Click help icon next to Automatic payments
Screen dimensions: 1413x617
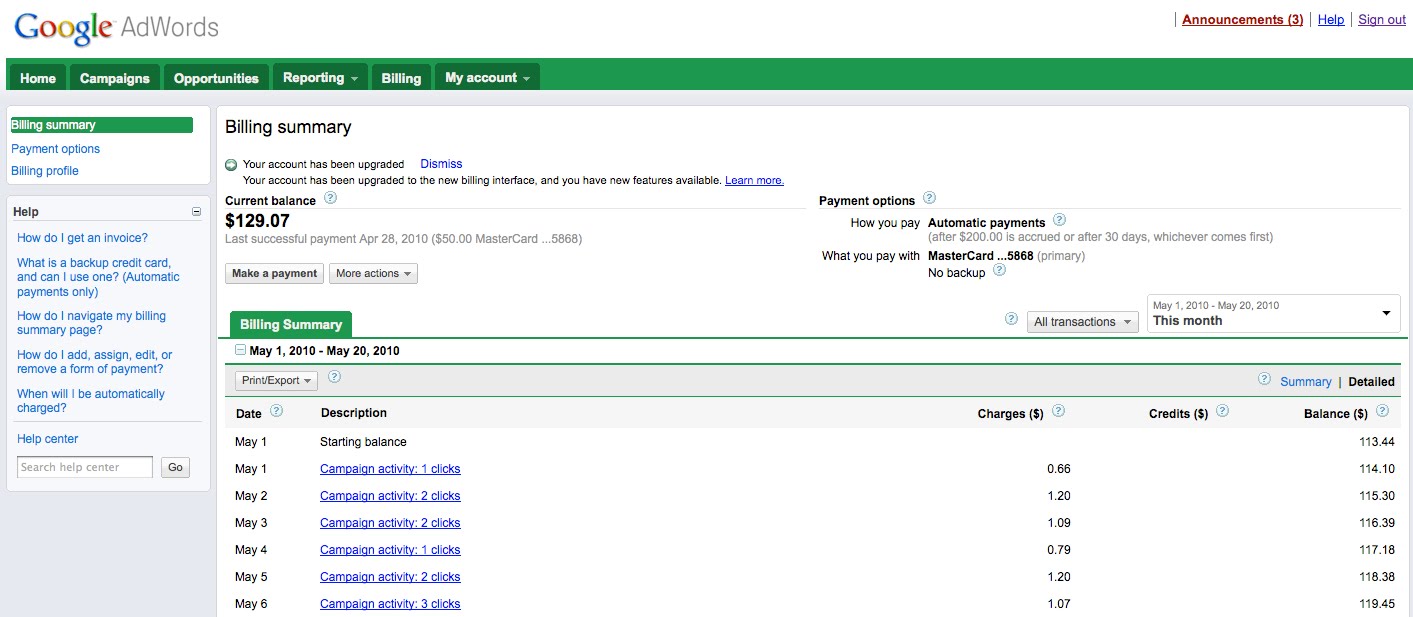click(1059, 220)
